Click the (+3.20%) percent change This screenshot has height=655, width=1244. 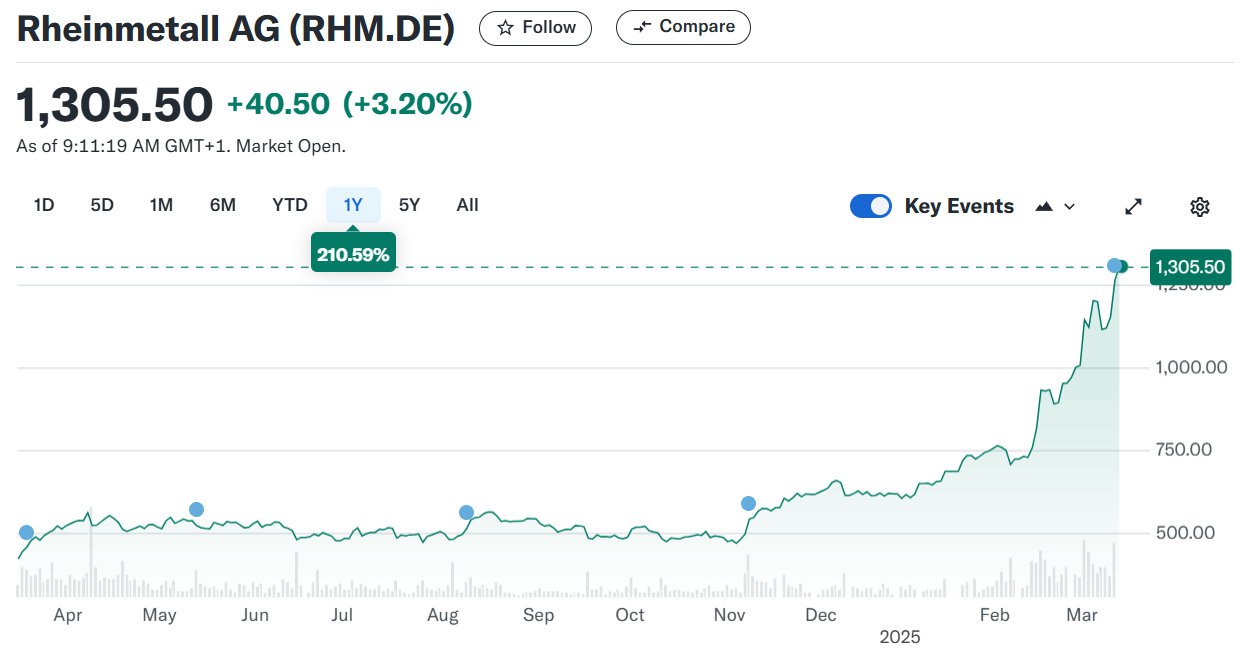[x=408, y=104]
